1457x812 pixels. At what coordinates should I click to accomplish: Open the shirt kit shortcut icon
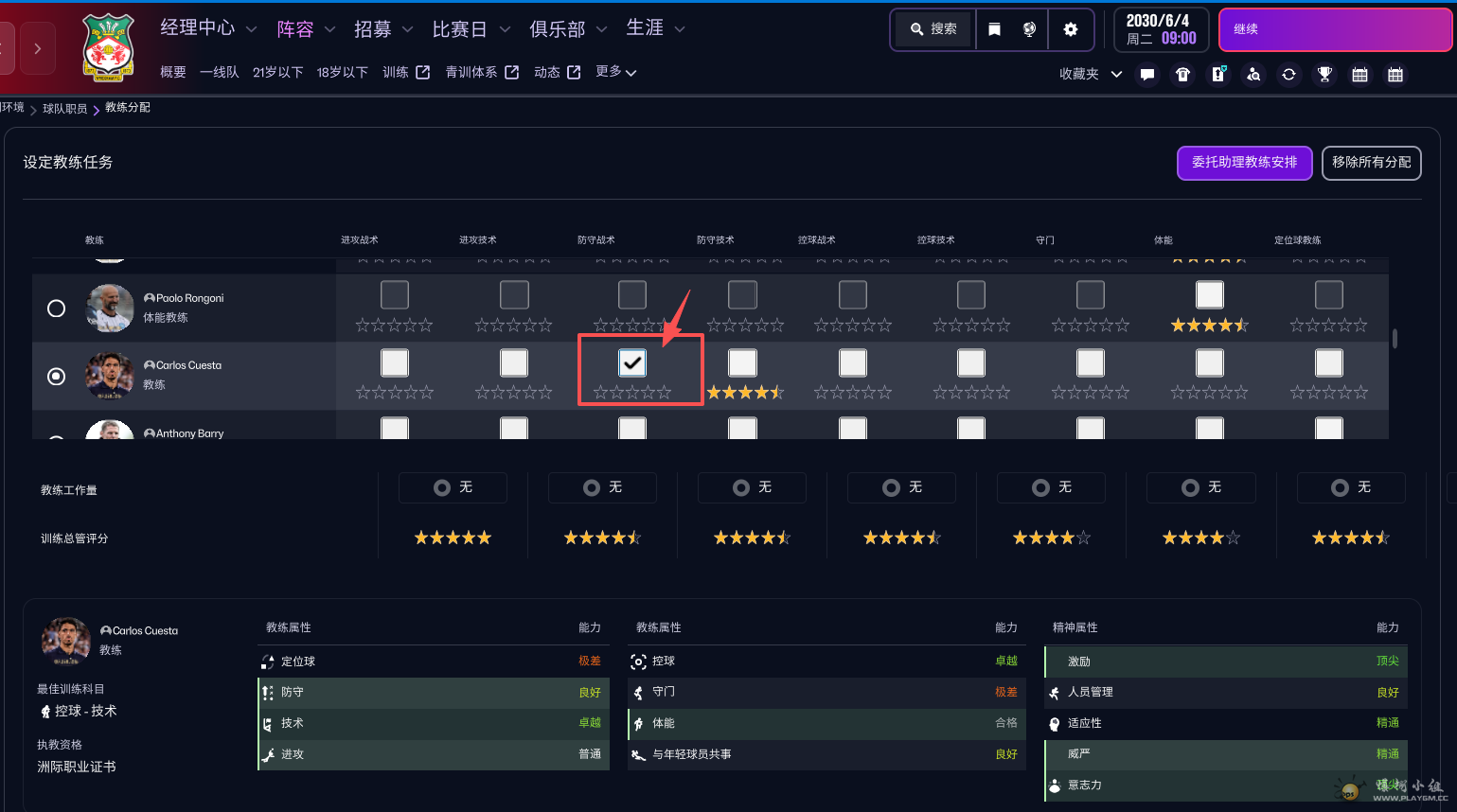coord(1182,75)
